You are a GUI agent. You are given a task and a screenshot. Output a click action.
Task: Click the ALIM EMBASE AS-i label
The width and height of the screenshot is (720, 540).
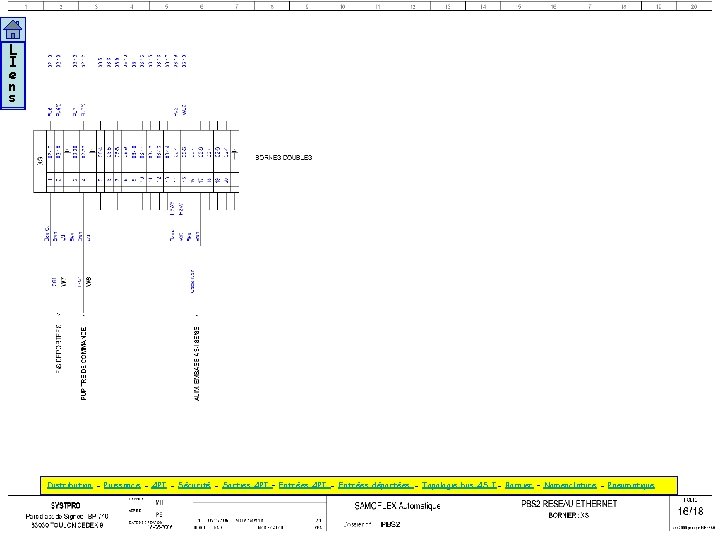[197, 364]
